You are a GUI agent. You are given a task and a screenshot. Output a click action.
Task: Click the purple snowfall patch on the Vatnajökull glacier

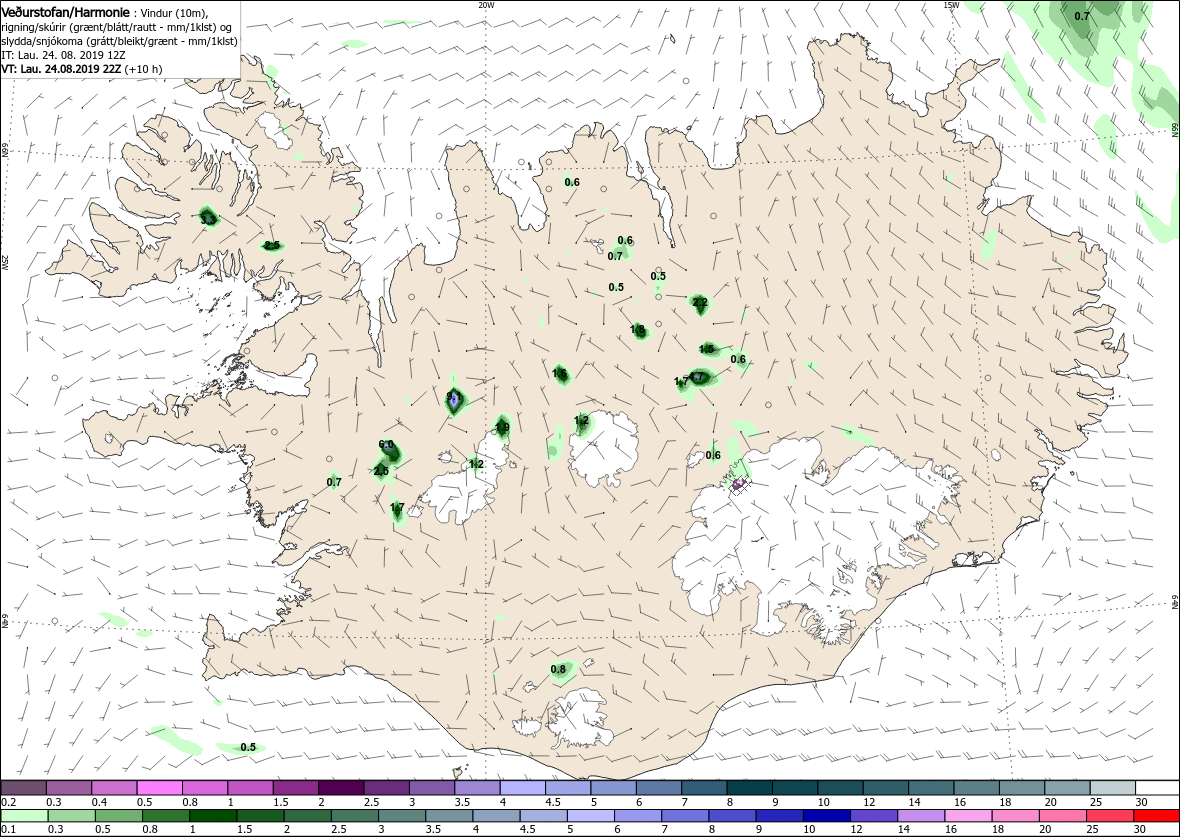[x=738, y=485]
